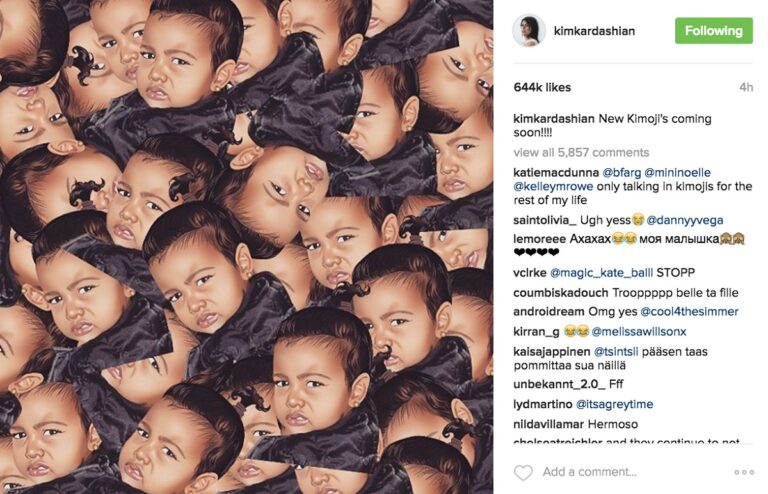Expand view all 5,857 comments
Image resolution: width=768 pixels, height=494 pixels.
pyautogui.click(x=581, y=152)
